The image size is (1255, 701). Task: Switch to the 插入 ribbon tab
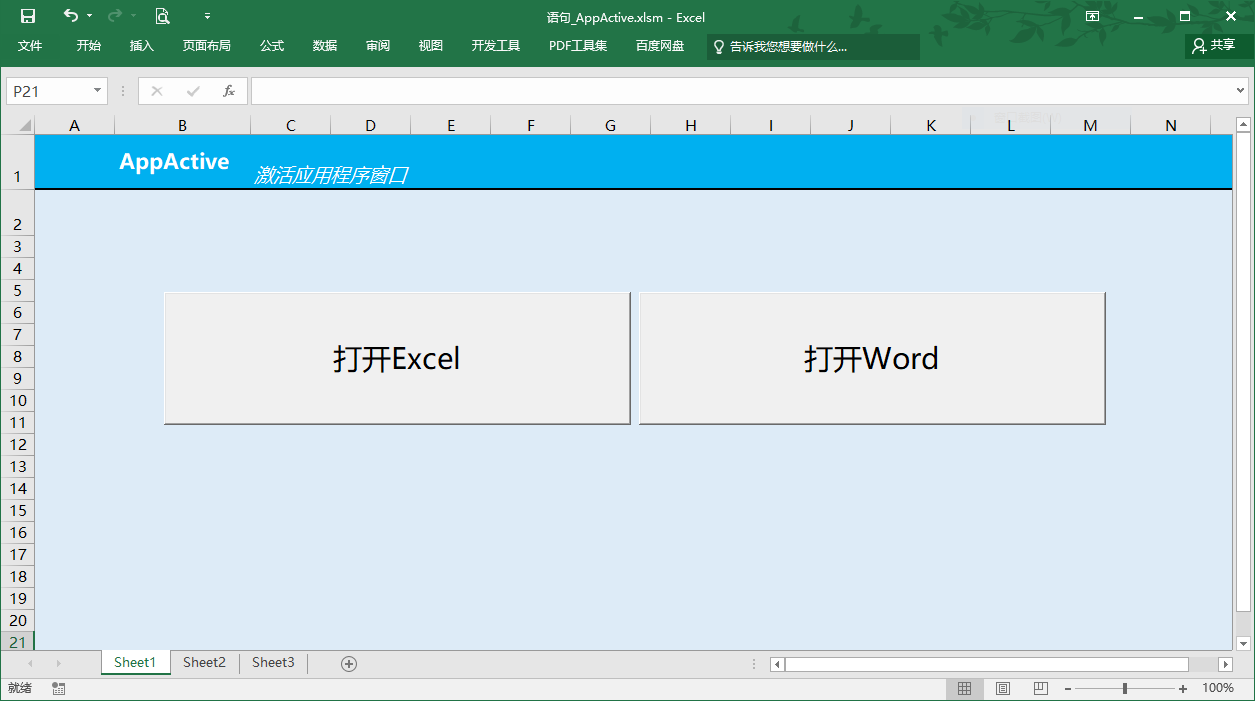click(142, 46)
